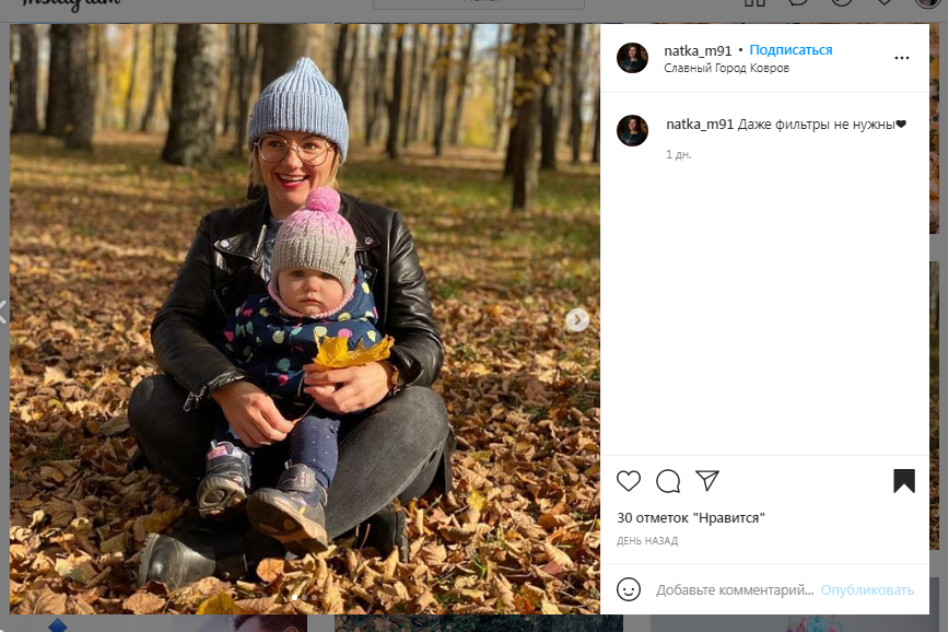The height and width of the screenshot is (632, 948).
Task: Click the Instagram logo at top left
Action: point(70,4)
